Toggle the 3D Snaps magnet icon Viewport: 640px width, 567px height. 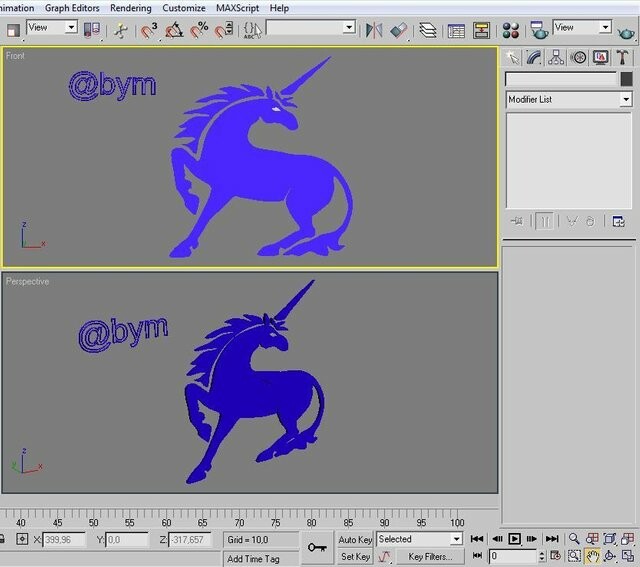pos(149,30)
